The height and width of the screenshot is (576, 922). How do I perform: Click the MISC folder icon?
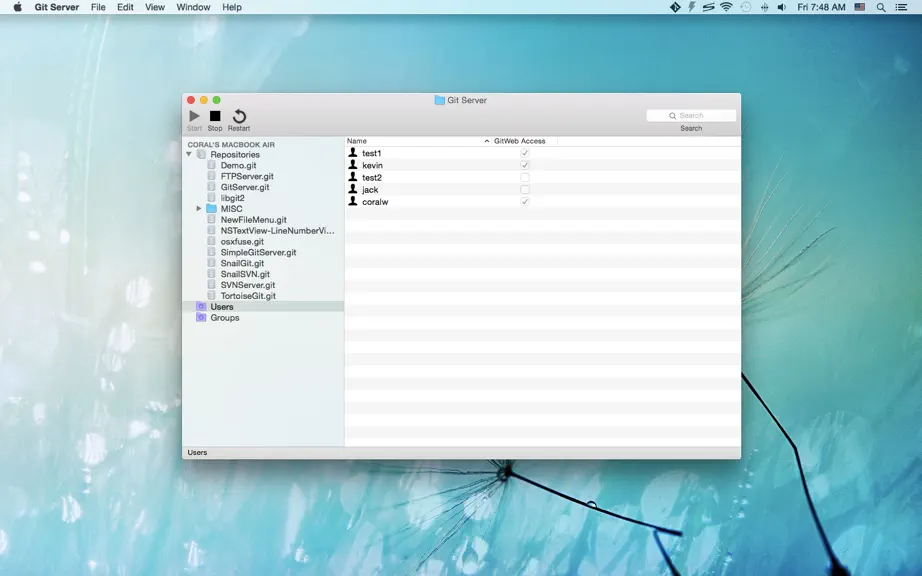pos(211,209)
